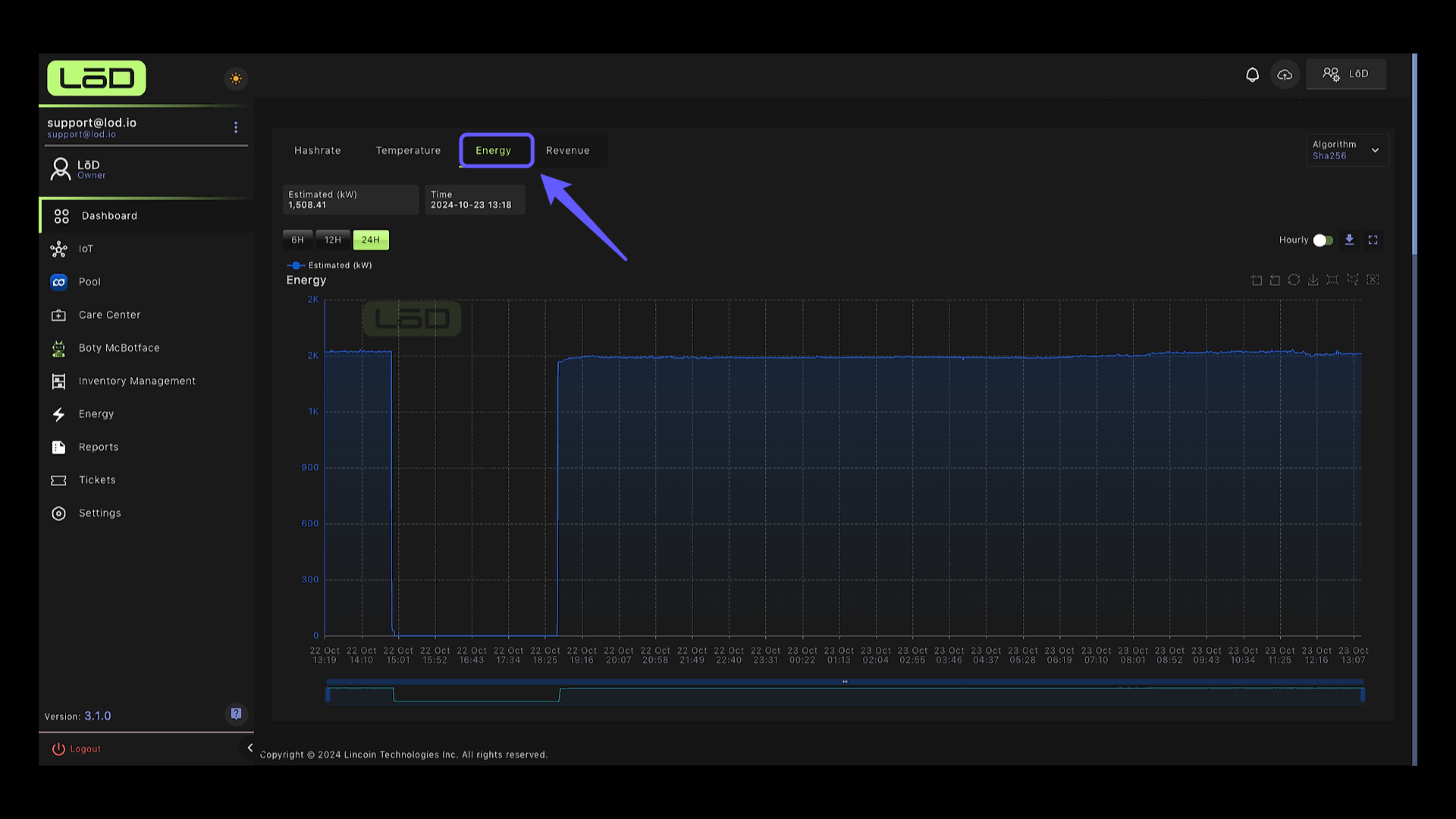The width and height of the screenshot is (1456, 819).
Task: Click the Tickets icon
Action: [x=58, y=480]
